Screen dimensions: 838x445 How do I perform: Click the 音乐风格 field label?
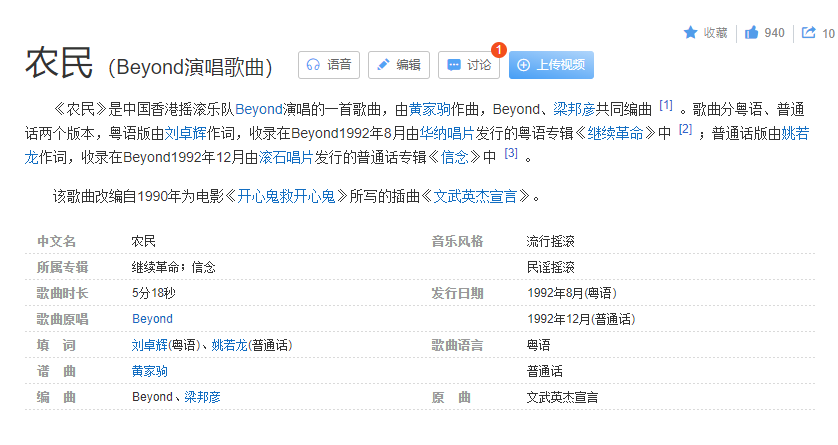pos(457,241)
